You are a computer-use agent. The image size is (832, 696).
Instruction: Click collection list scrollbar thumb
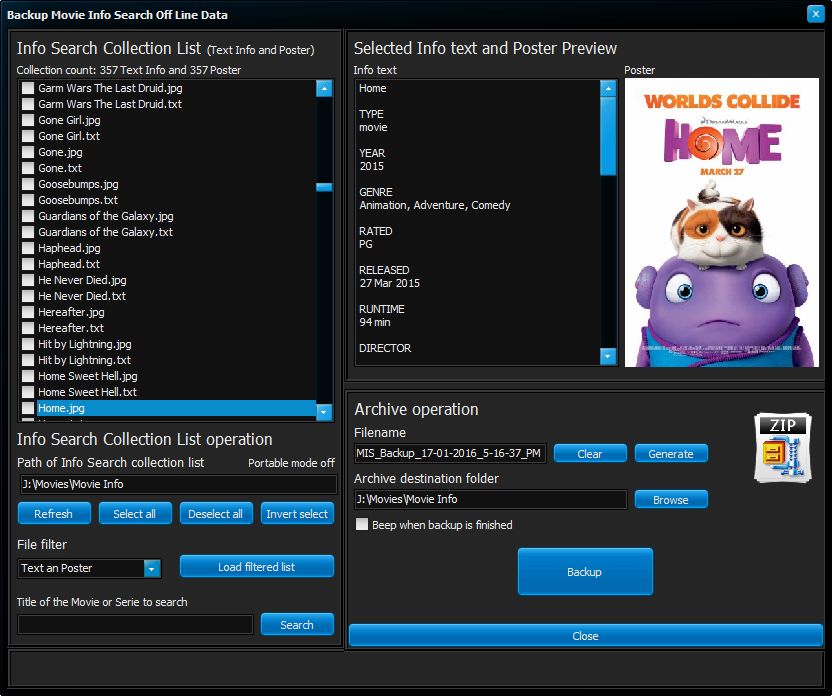(x=324, y=187)
